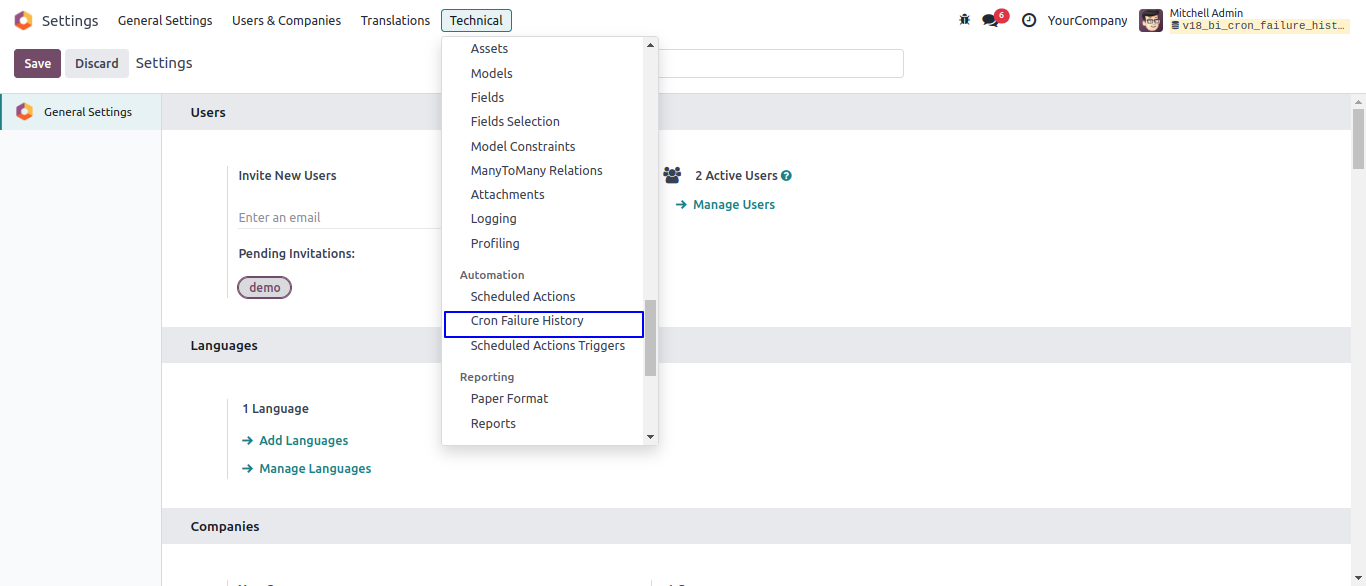Screen dimensions: 1366x586
Task: Follow the Manage Users link
Action: pos(733,205)
